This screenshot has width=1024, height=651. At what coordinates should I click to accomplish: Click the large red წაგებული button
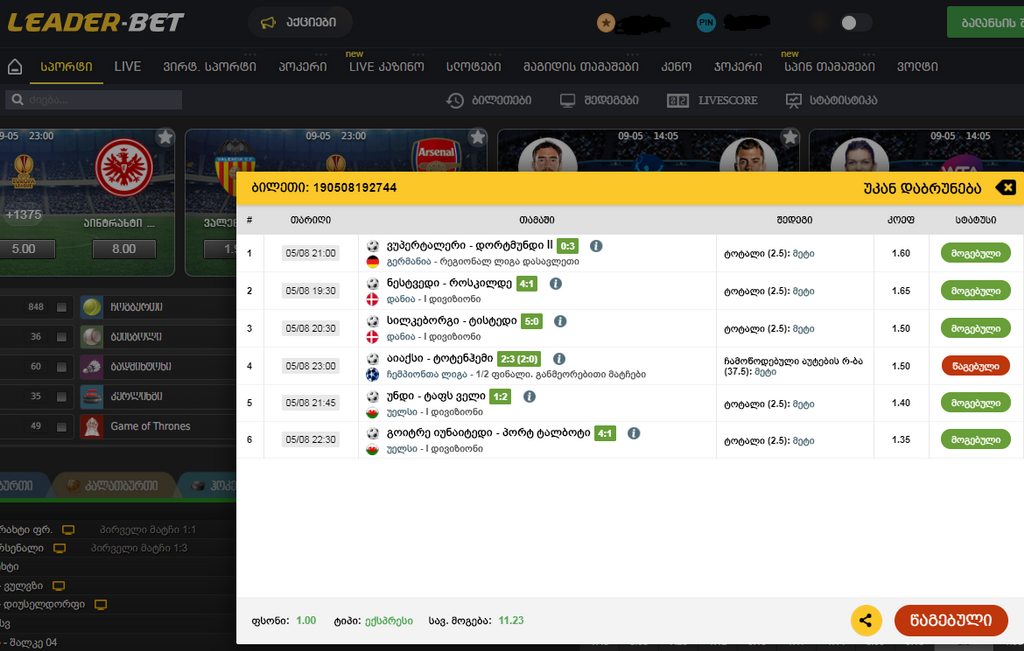click(951, 620)
